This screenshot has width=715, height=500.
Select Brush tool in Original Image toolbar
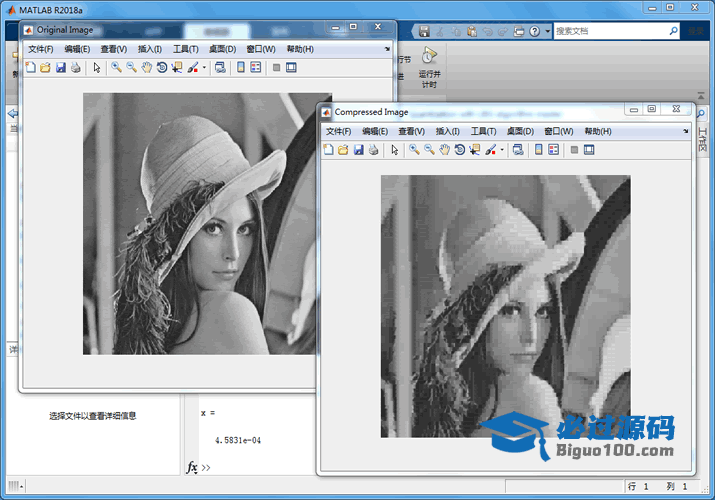[193, 67]
